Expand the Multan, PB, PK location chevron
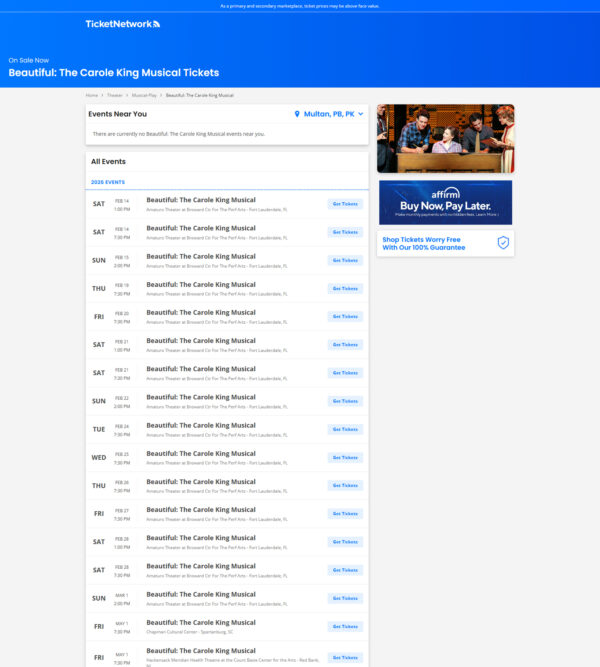600x667 pixels. (361, 114)
